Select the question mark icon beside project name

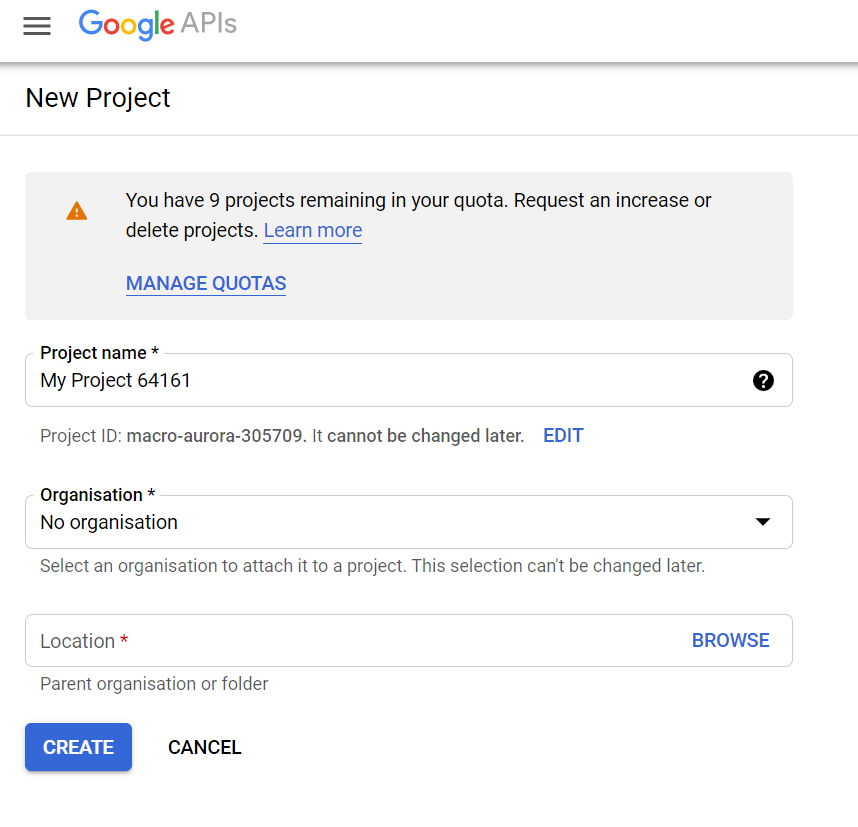point(763,380)
